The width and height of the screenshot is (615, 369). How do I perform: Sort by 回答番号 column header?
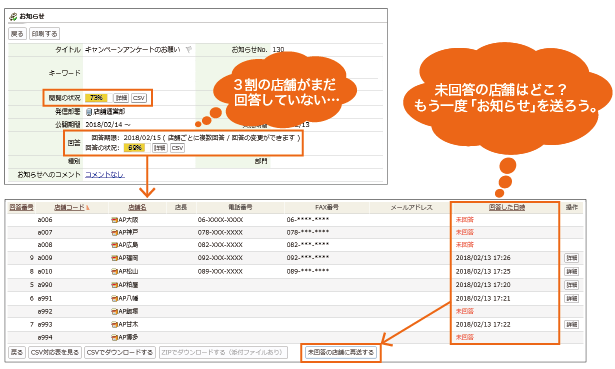(x=21, y=207)
